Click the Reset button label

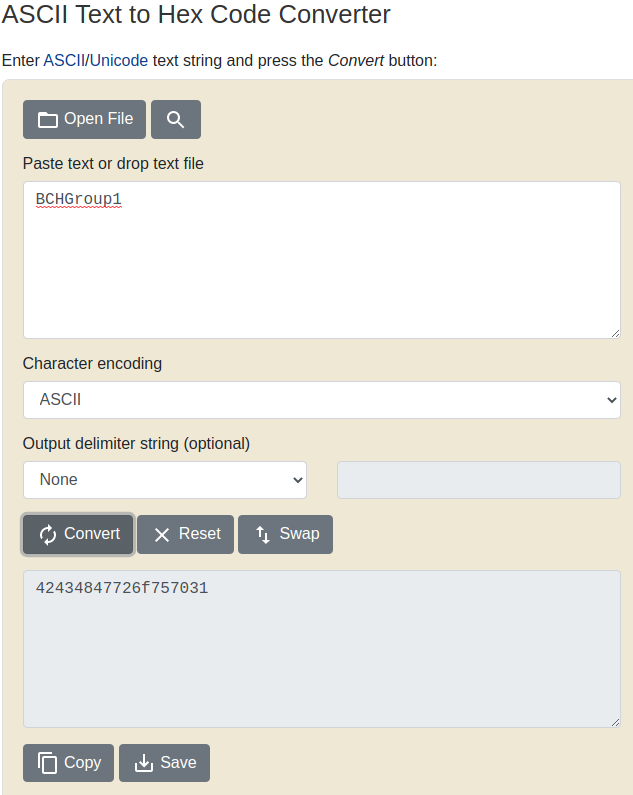click(200, 534)
